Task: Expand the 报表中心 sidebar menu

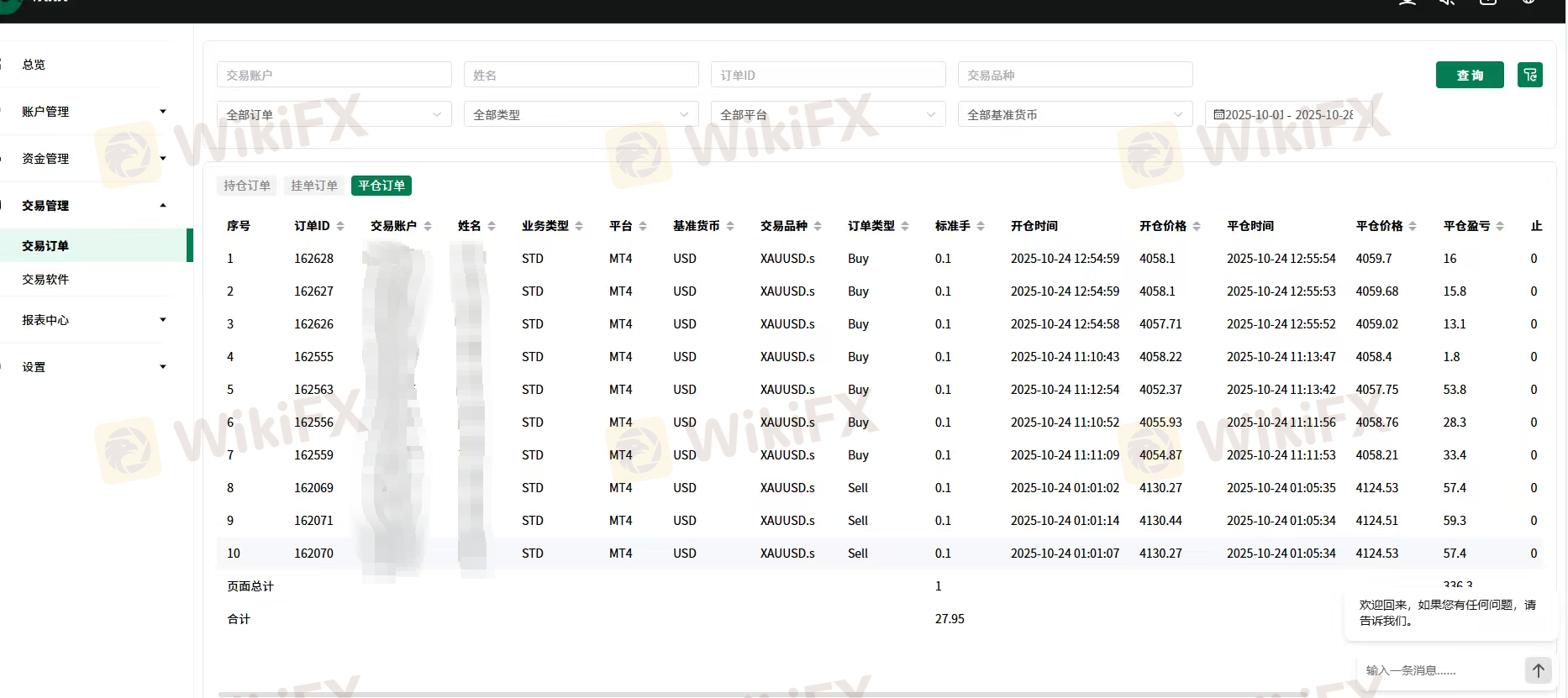Action: [92, 320]
